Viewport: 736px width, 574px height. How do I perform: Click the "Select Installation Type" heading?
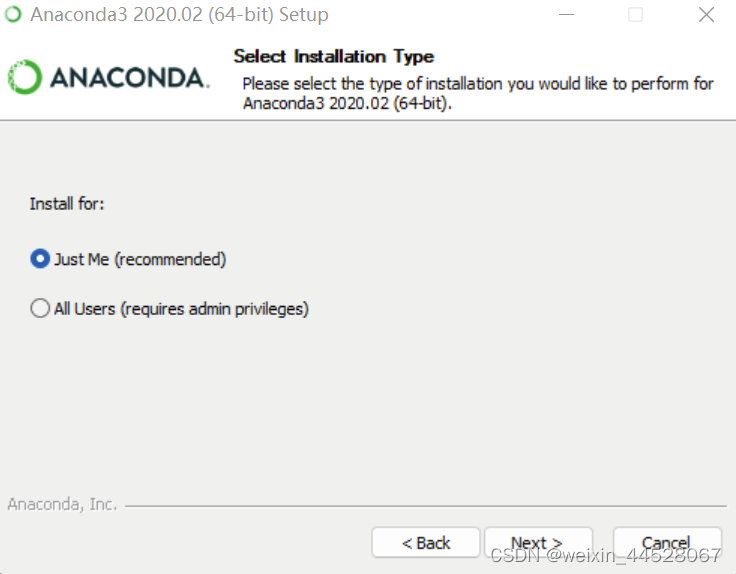[x=334, y=56]
